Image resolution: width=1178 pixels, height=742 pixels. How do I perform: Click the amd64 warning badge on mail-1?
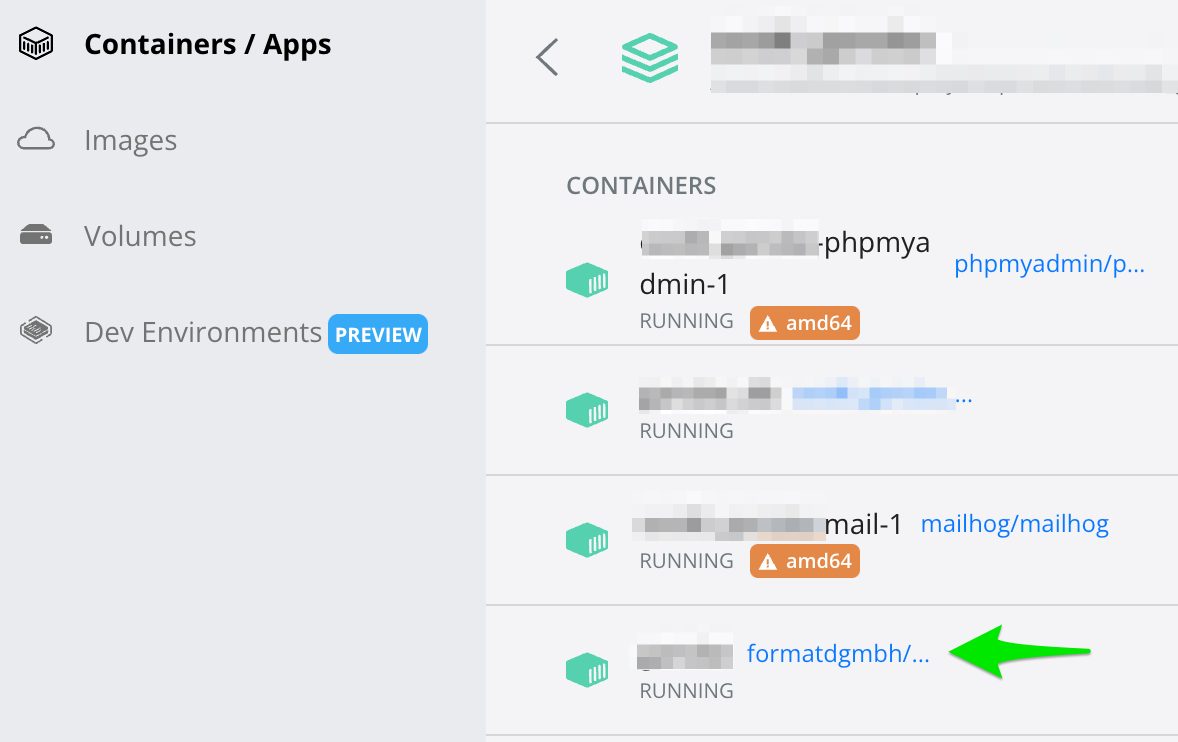click(x=804, y=560)
